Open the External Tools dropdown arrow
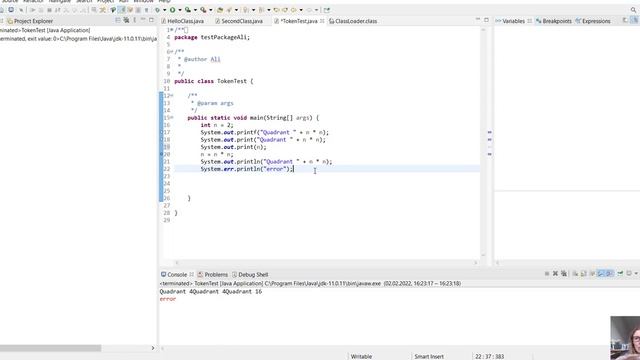Screen dimensions: 640x360 211,10
